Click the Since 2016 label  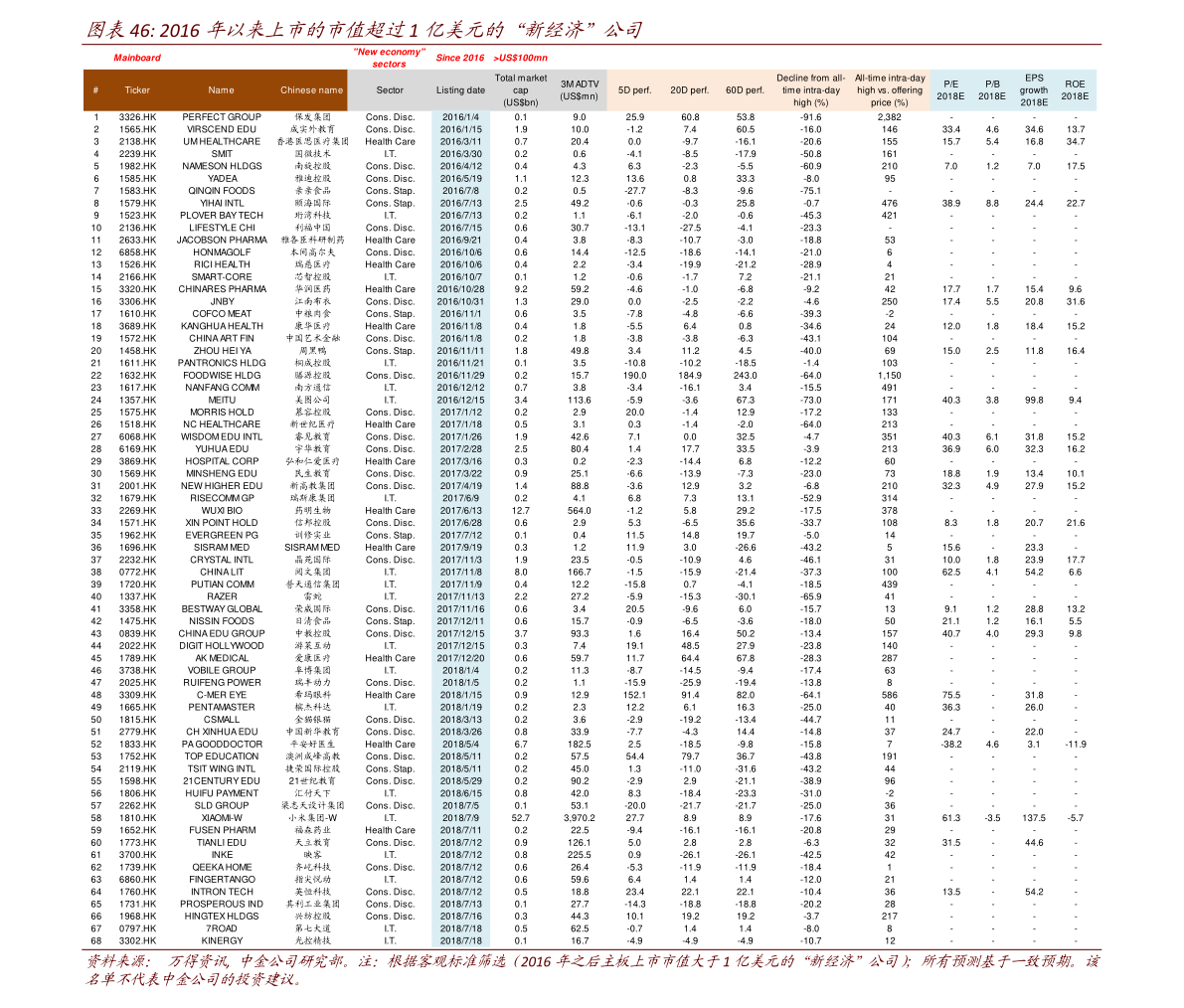(x=460, y=58)
